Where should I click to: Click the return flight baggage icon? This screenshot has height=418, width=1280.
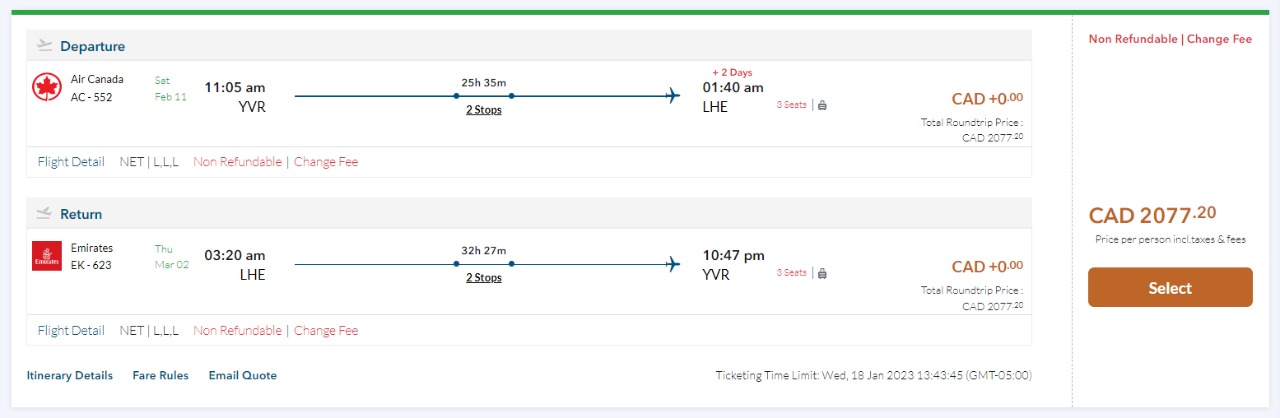click(822, 273)
